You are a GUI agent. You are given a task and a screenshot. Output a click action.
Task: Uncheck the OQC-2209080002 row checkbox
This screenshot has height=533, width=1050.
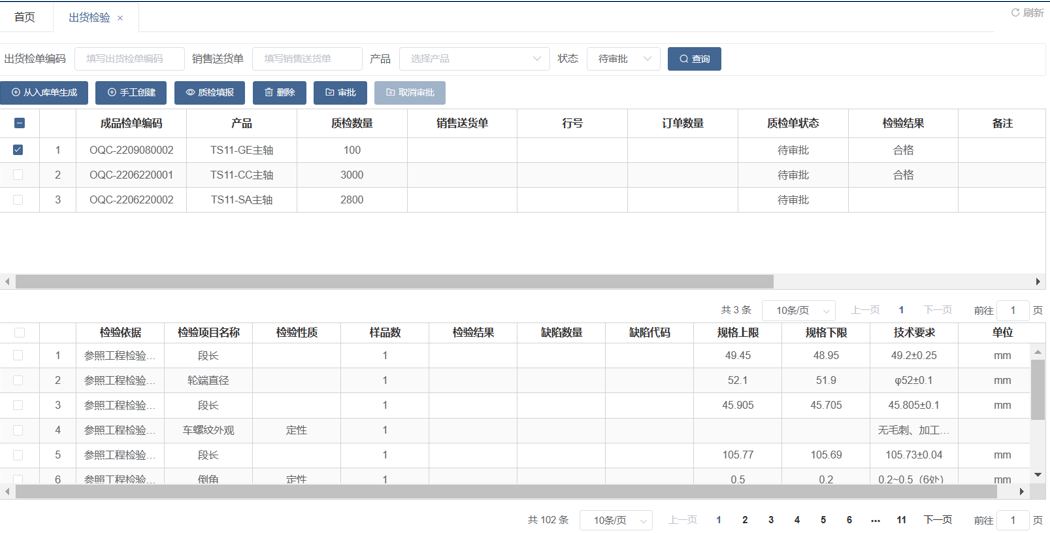click(18, 150)
